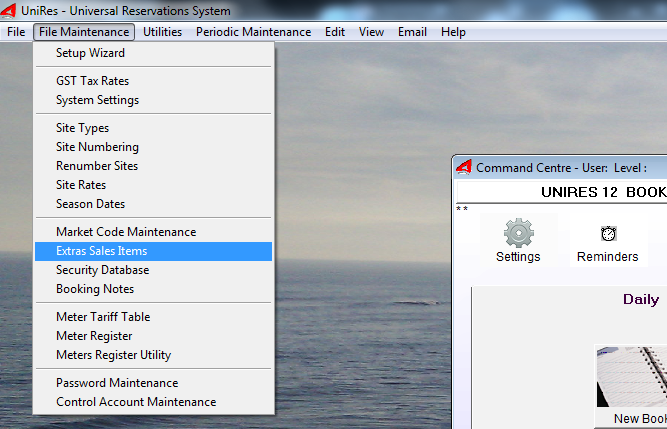
Task: Open Site Rates
Action: coord(154,185)
